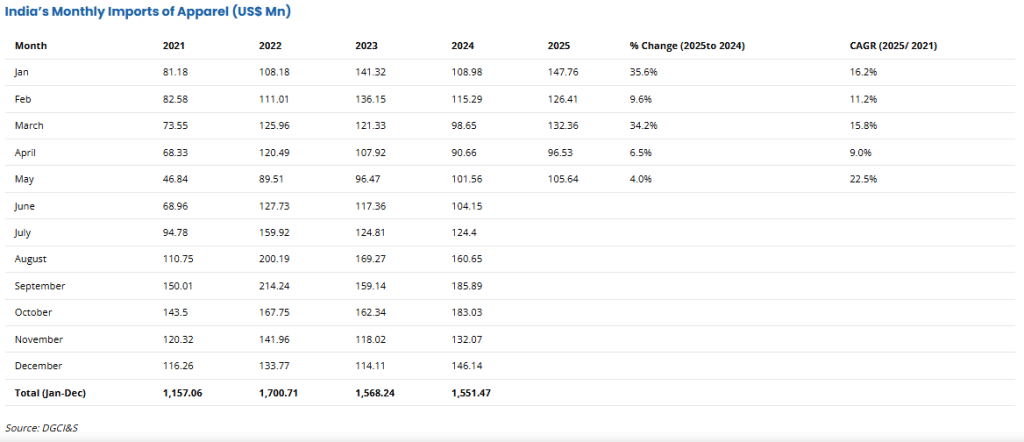
Task: Click the '2022' column header
Action: click(270, 46)
